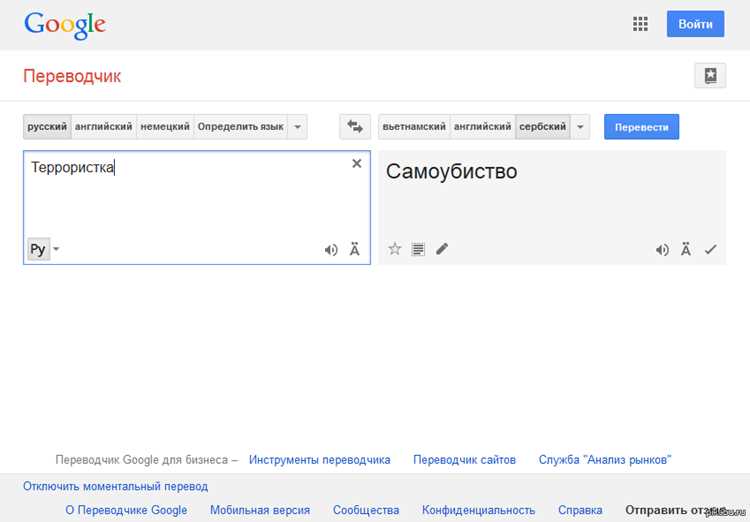Suggest an edit with pencil icon
The height and width of the screenshot is (522, 750).
pos(442,249)
